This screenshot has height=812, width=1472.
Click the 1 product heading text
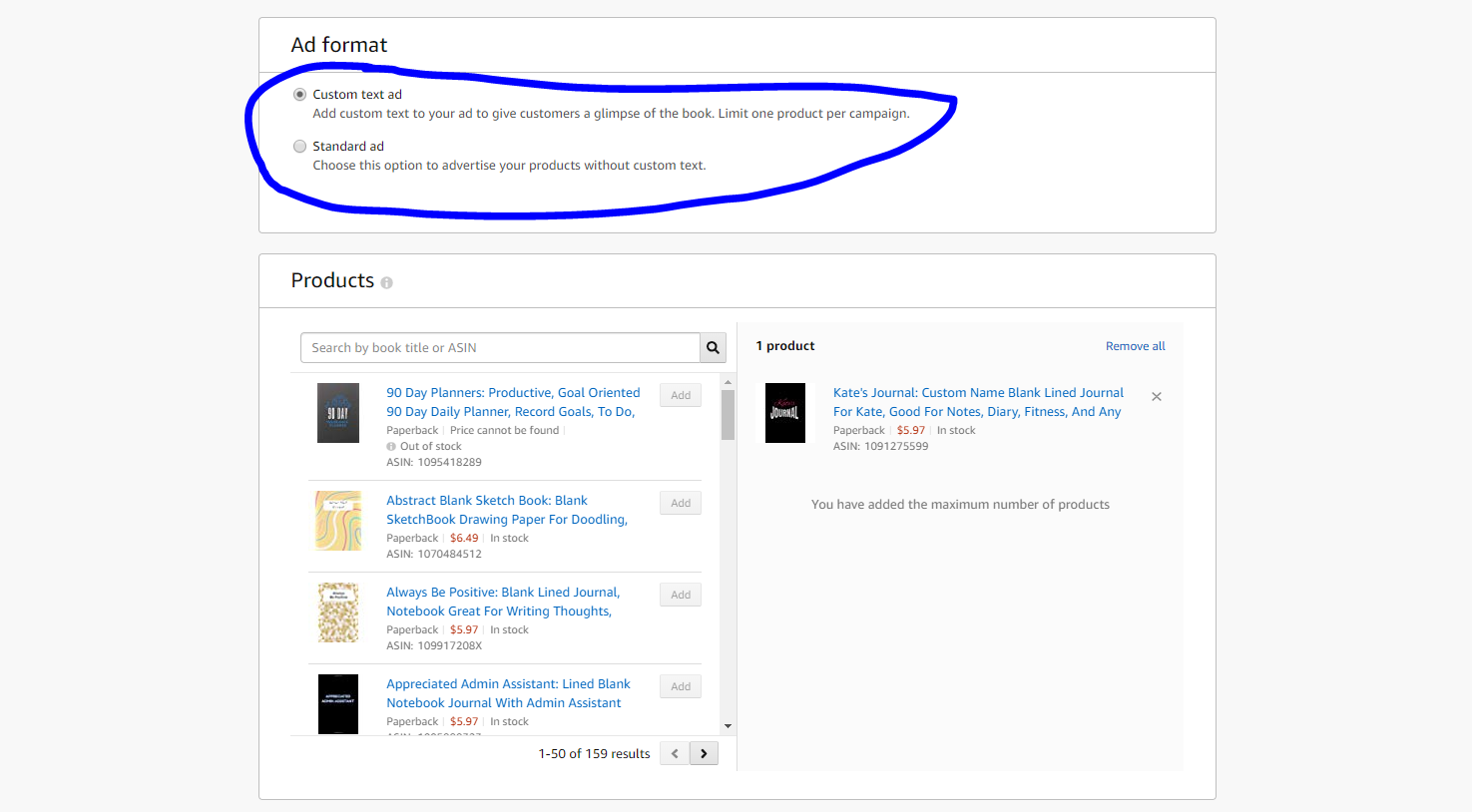(785, 346)
